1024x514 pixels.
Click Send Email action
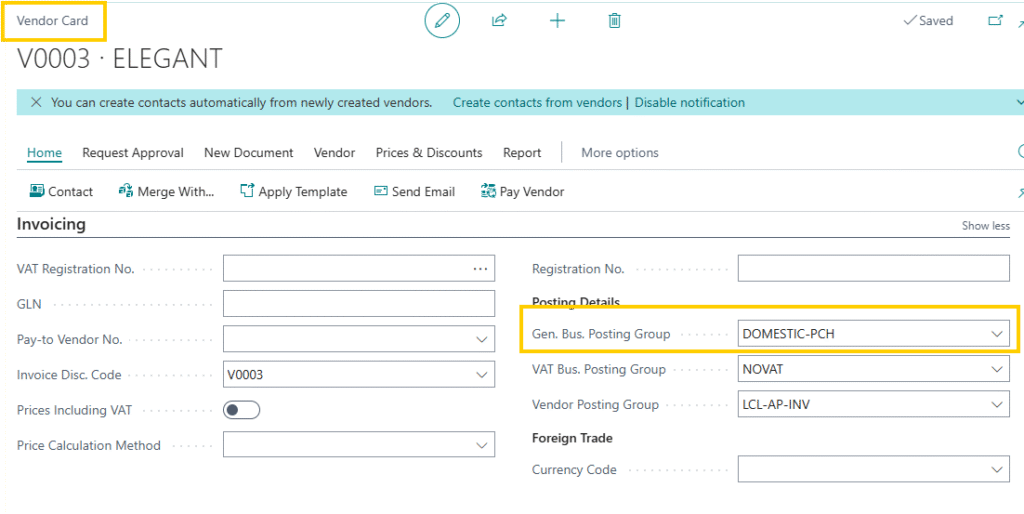point(414,192)
